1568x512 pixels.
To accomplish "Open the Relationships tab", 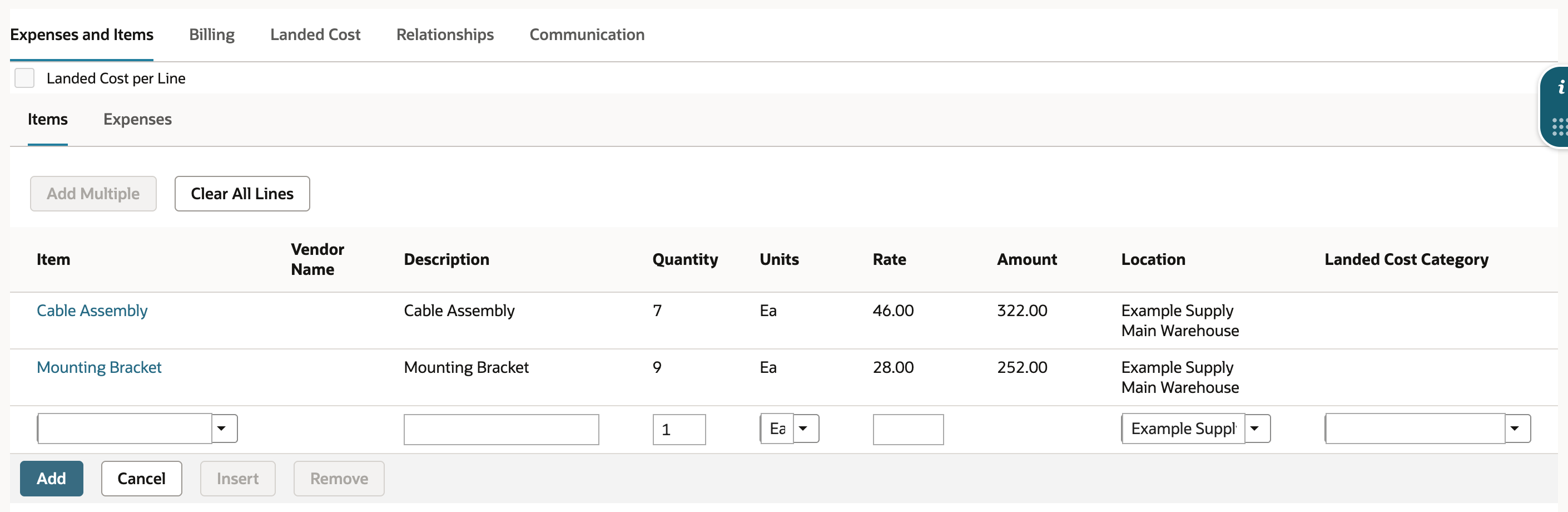I will click(x=445, y=35).
